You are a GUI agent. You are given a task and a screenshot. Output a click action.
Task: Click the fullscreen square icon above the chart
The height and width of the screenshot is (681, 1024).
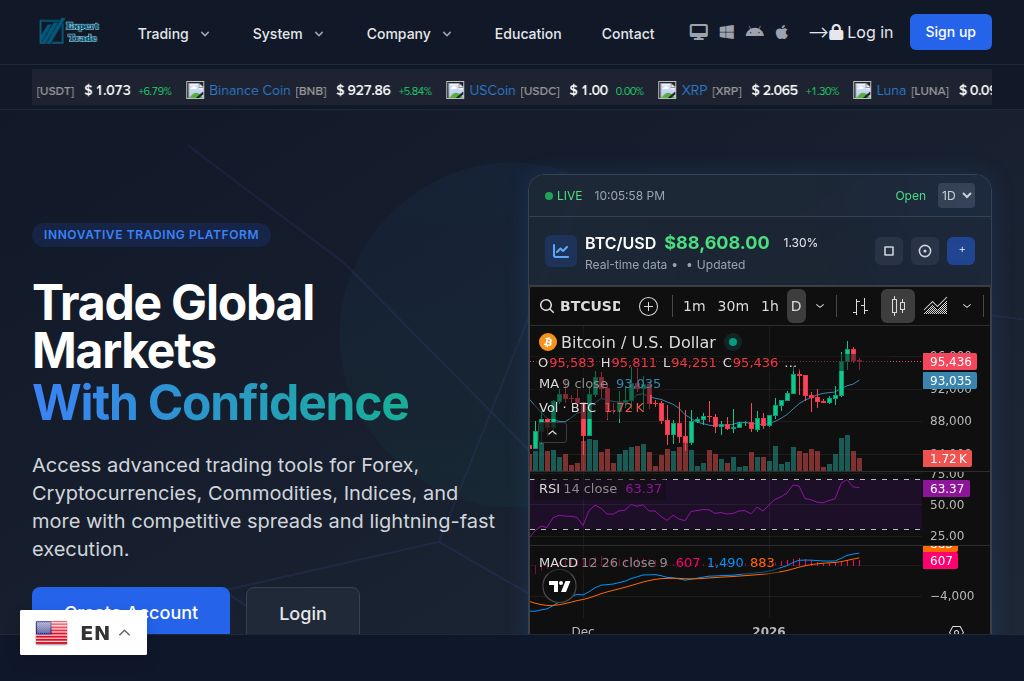click(x=888, y=251)
